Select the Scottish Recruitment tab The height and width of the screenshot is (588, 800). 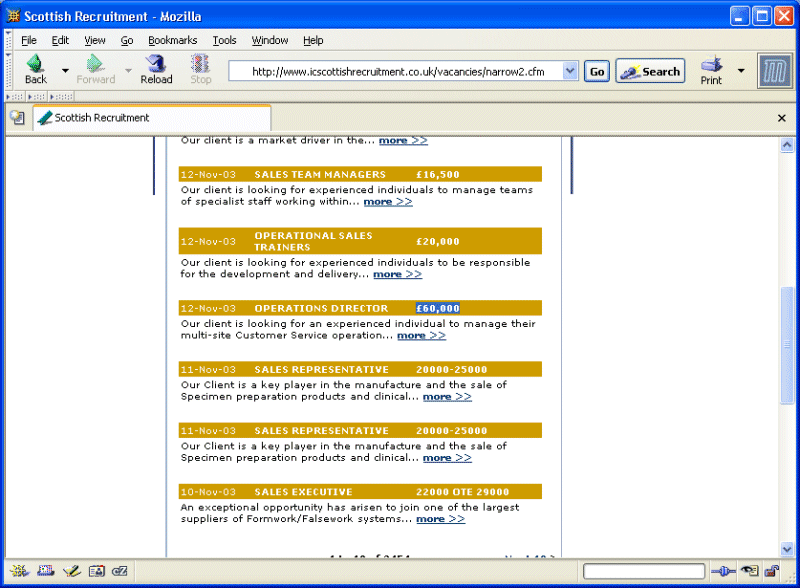(152, 118)
